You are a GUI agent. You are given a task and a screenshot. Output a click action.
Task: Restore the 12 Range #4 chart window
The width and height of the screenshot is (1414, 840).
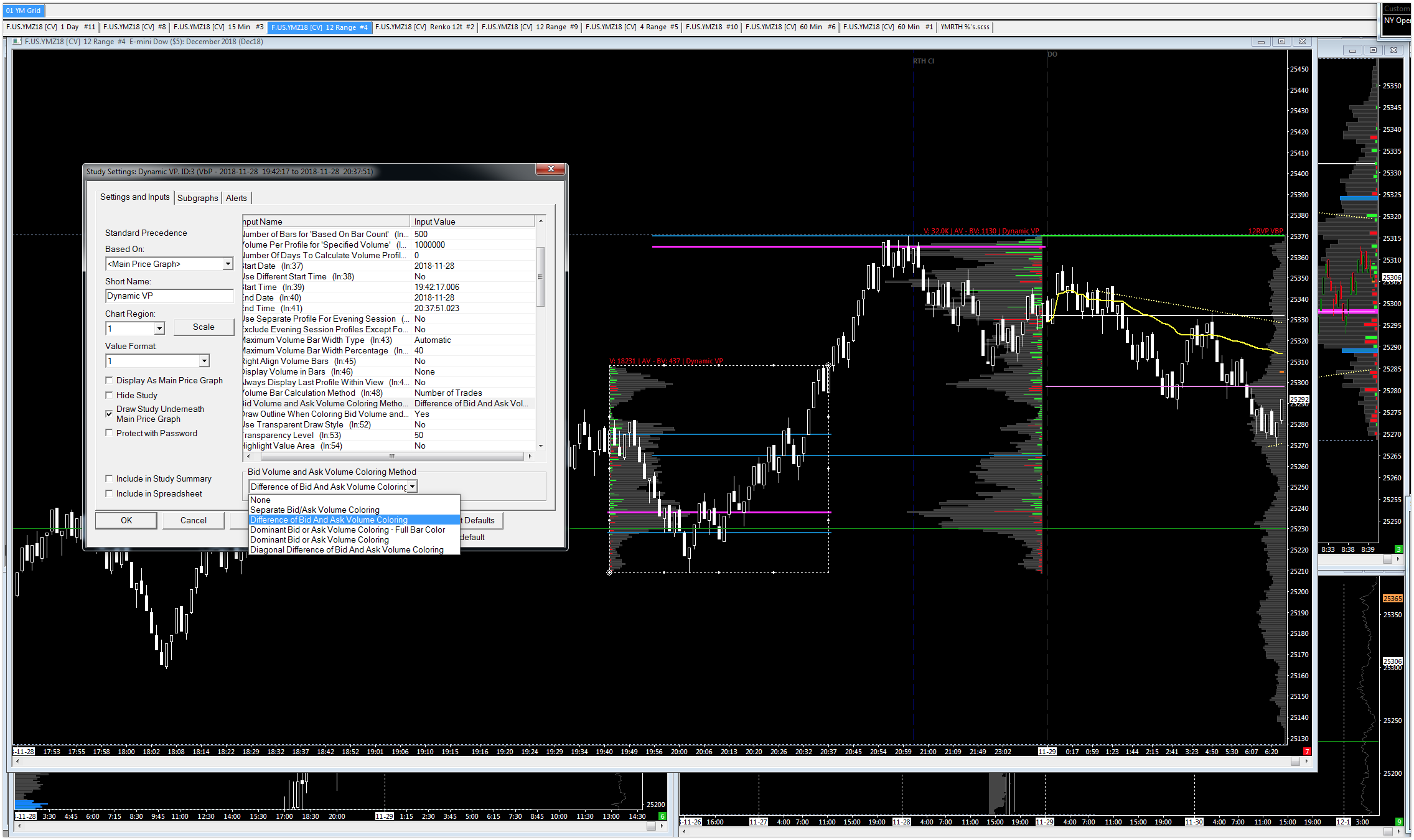point(1281,42)
